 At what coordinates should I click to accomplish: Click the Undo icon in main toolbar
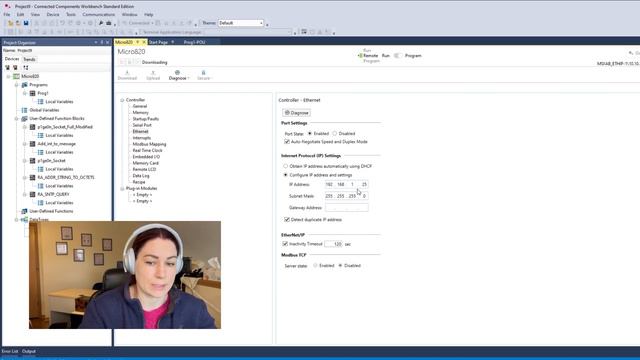pos(62,23)
